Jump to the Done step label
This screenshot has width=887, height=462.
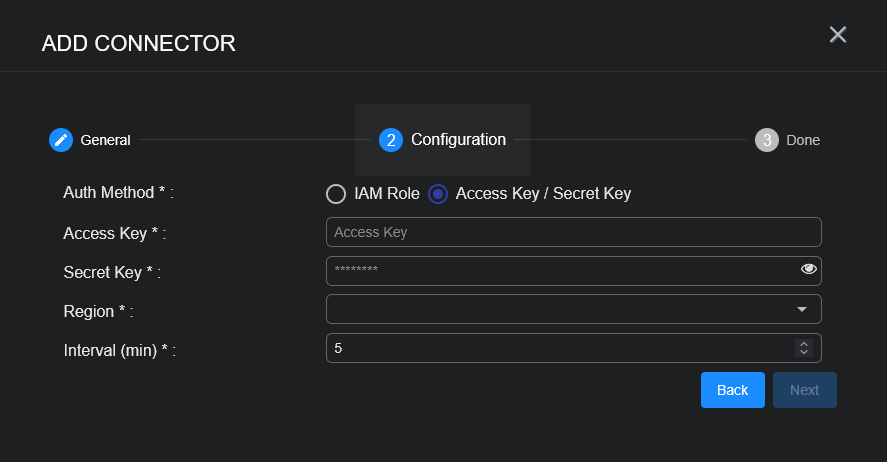pos(803,140)
